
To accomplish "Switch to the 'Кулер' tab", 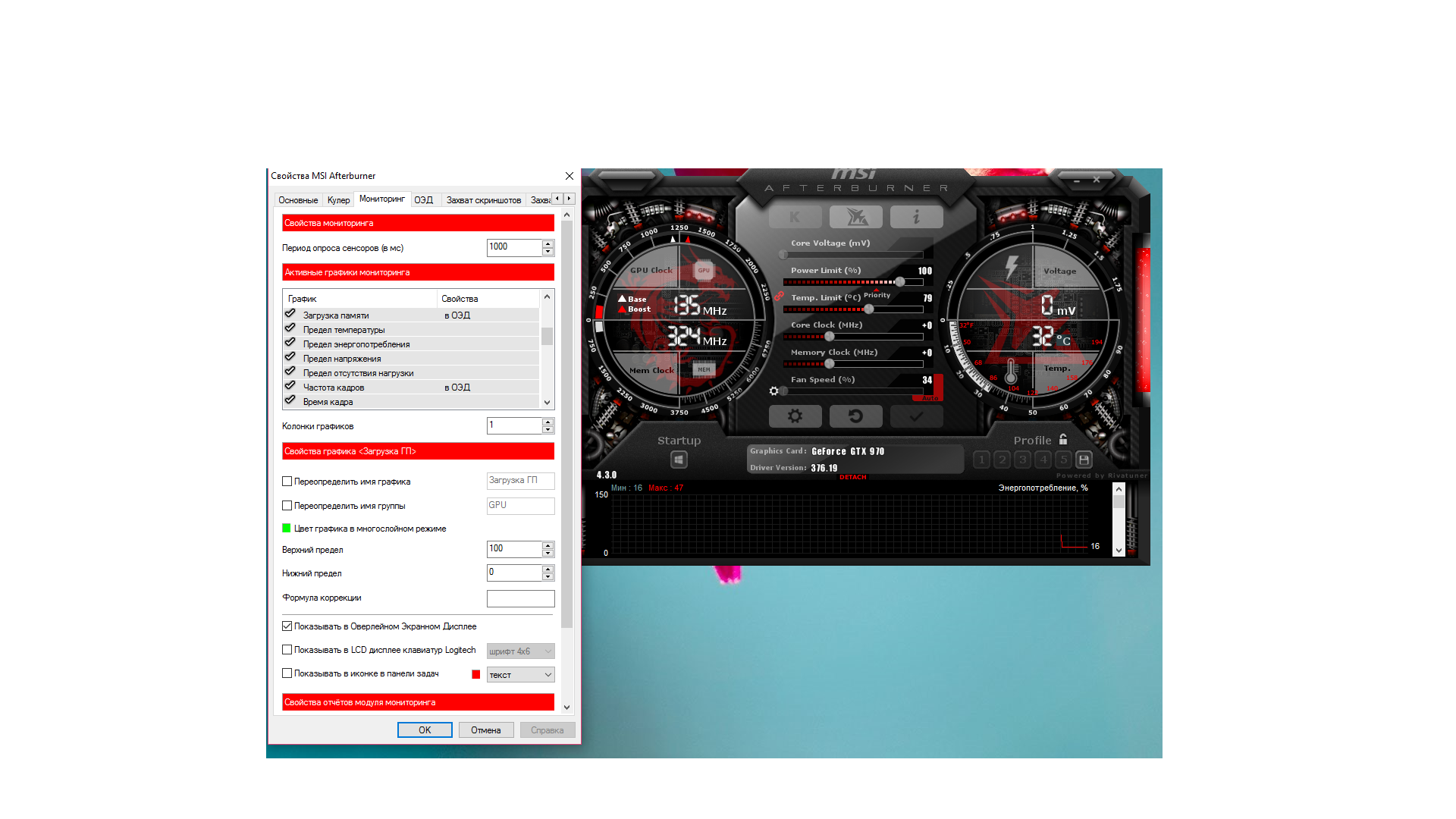I will [338, 200].
